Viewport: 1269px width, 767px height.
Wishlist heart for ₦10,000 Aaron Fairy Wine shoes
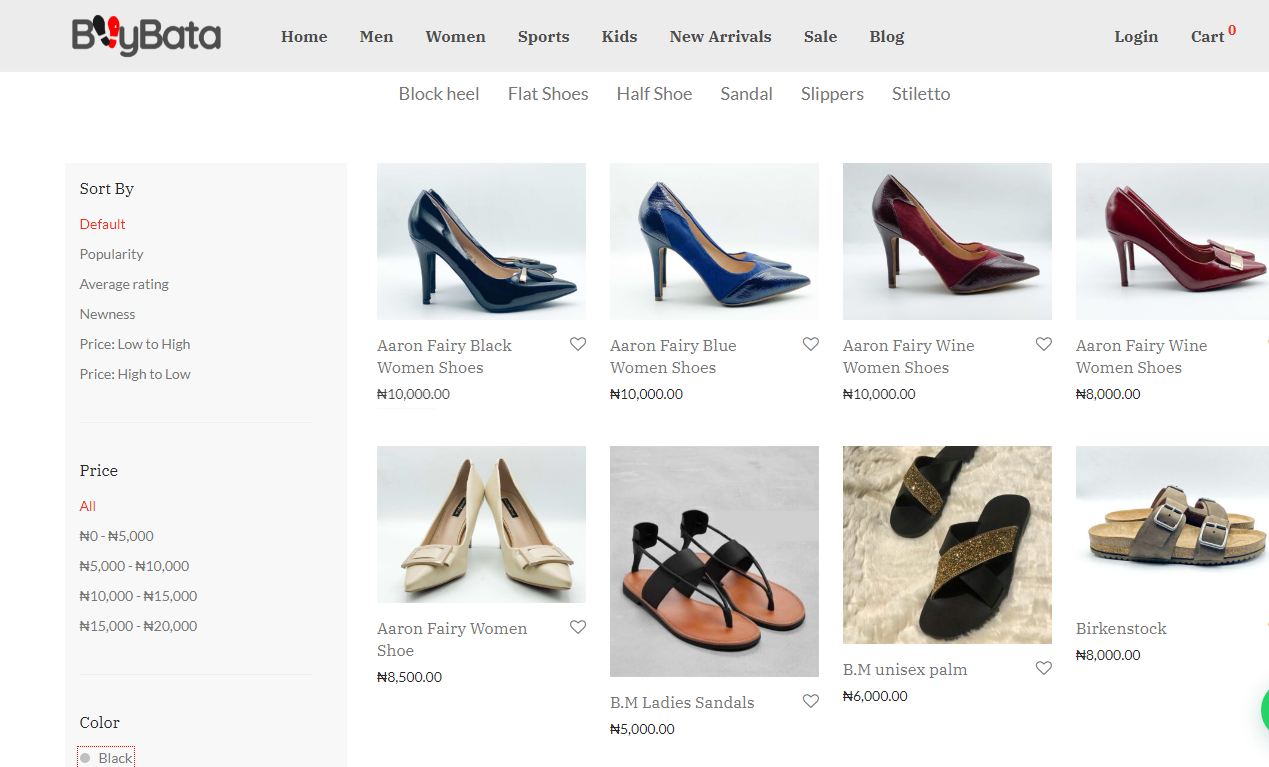[x=1044, y=344]
